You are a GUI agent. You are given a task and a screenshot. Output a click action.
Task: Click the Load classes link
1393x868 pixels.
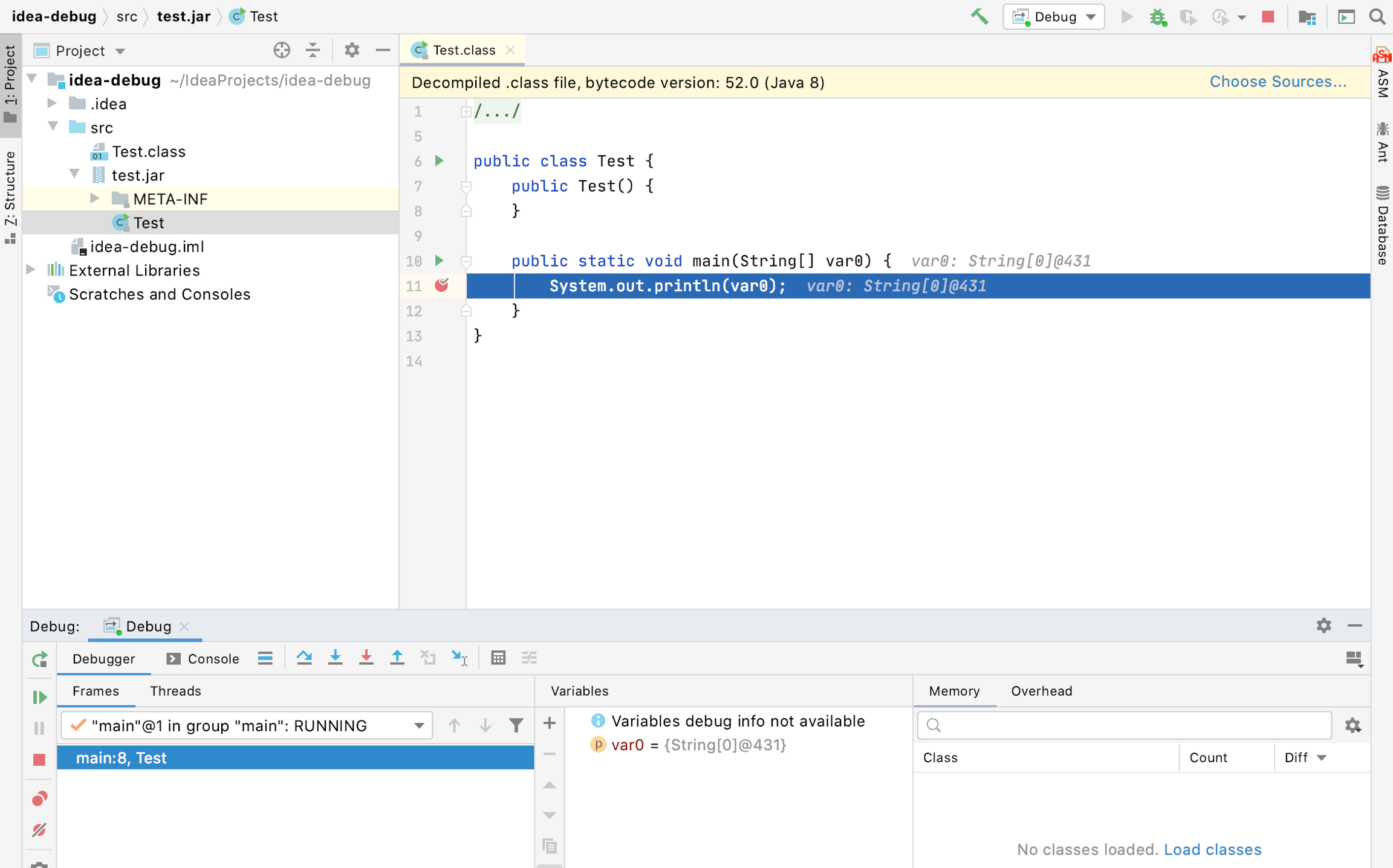point(1212,849)
